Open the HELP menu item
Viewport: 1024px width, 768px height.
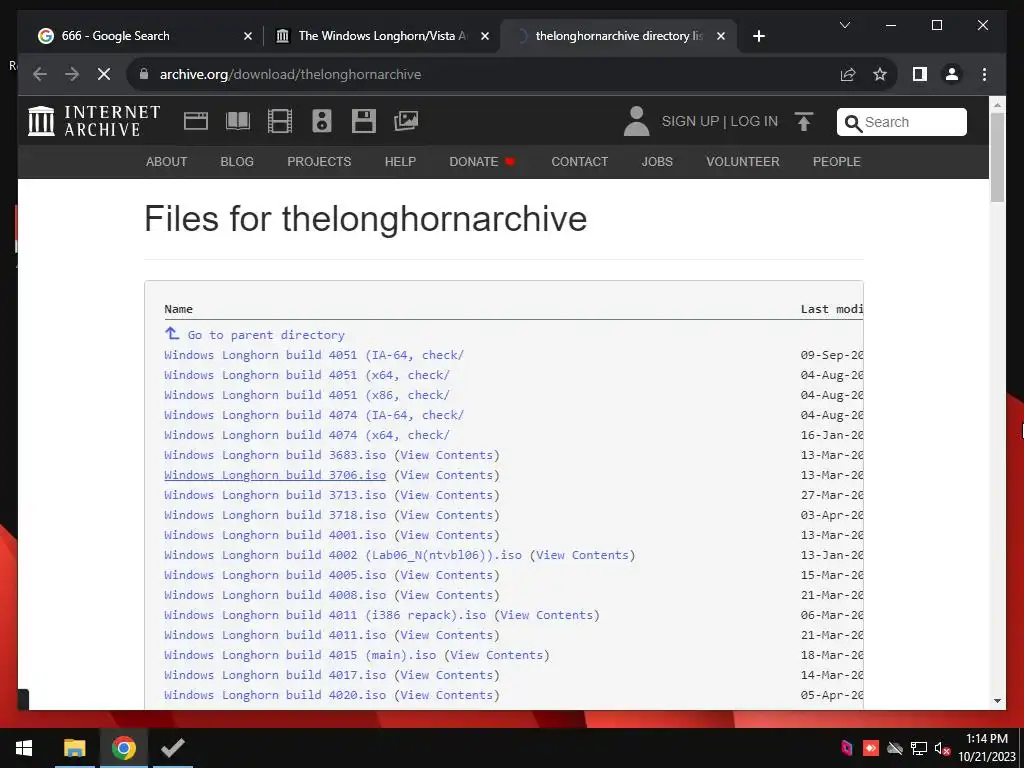pyautogui.click(x=400, y=162)
